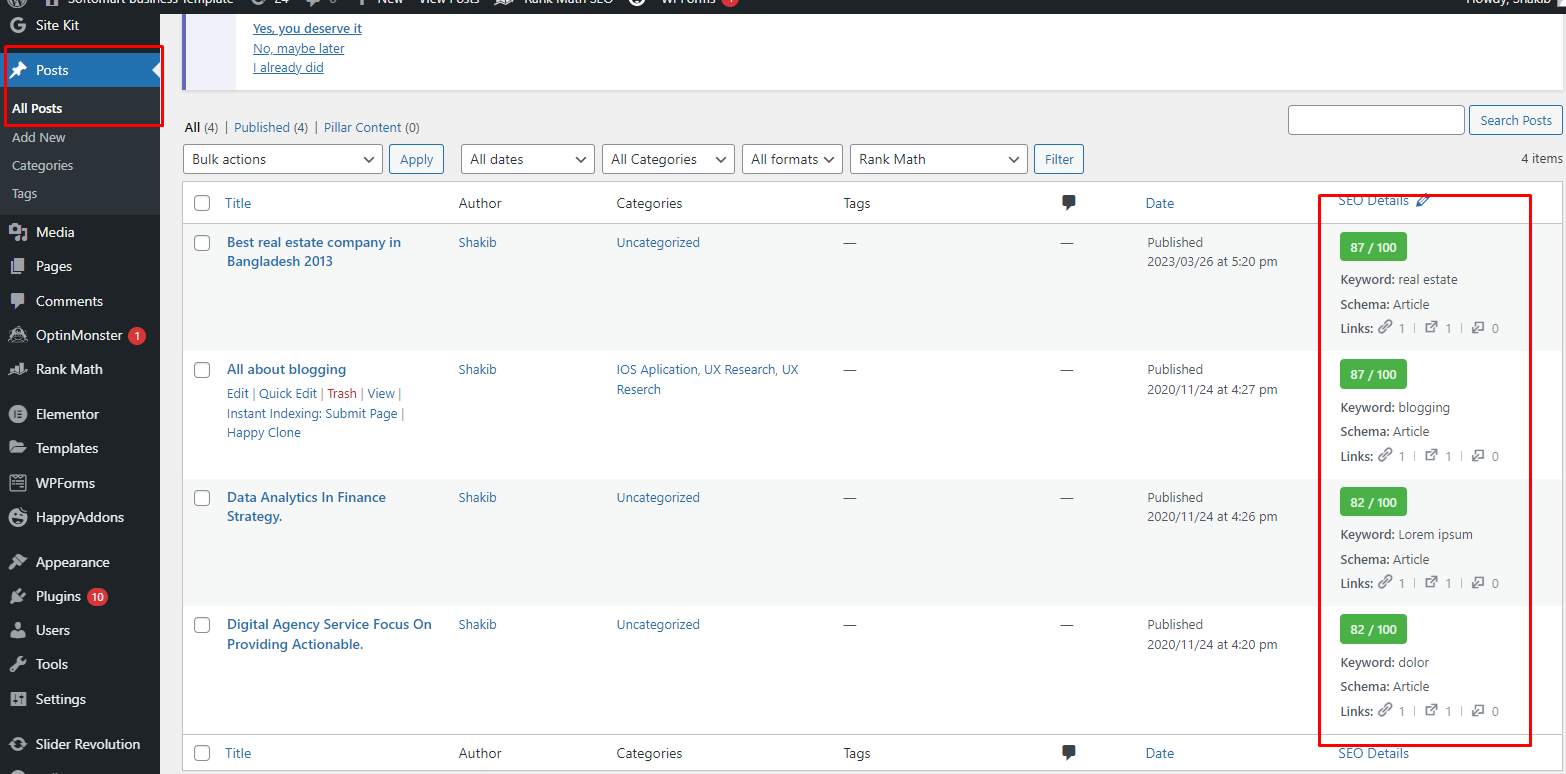1566x774 pixels.
Task: Click the Rank Math chart icon
Action: point(18,369)
